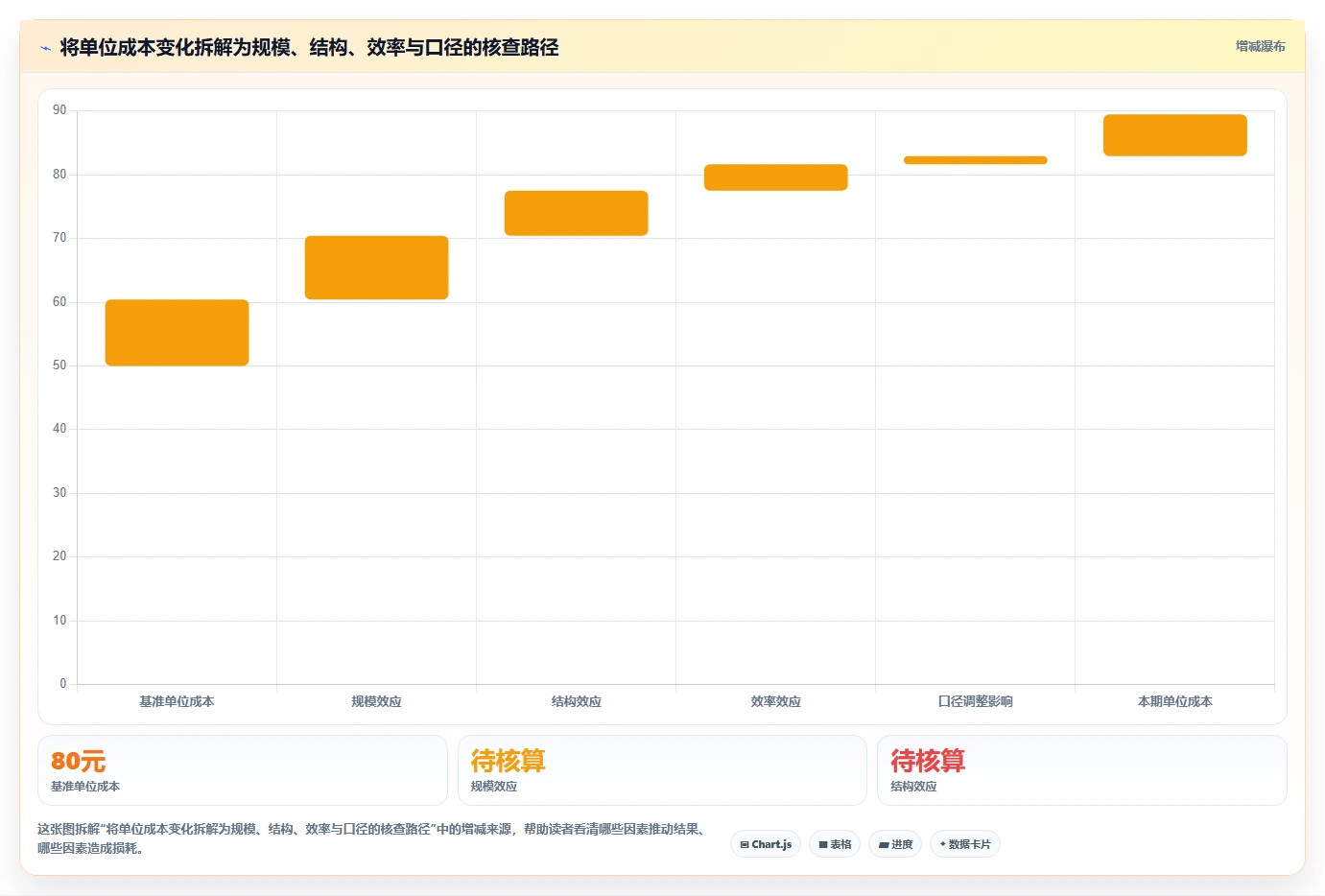Image resolution: width=1325 pixels, height=896 pixels.
Task: Click the chart title 将单位成本变化拆解为规模
Action: (309, 47)
